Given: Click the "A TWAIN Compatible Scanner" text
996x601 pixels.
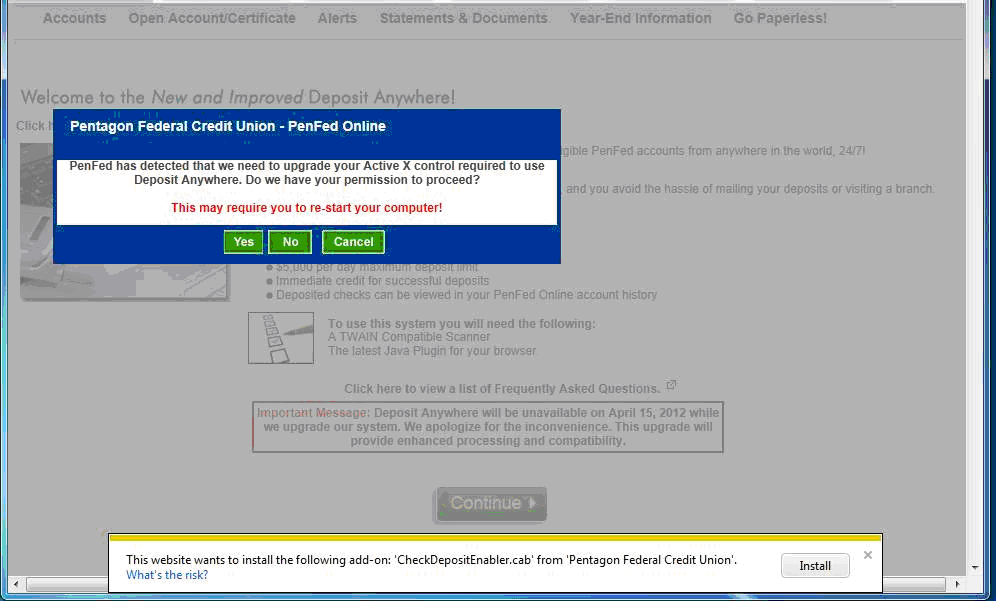Looking at the screenshot, I should click(x=409, y=337).
